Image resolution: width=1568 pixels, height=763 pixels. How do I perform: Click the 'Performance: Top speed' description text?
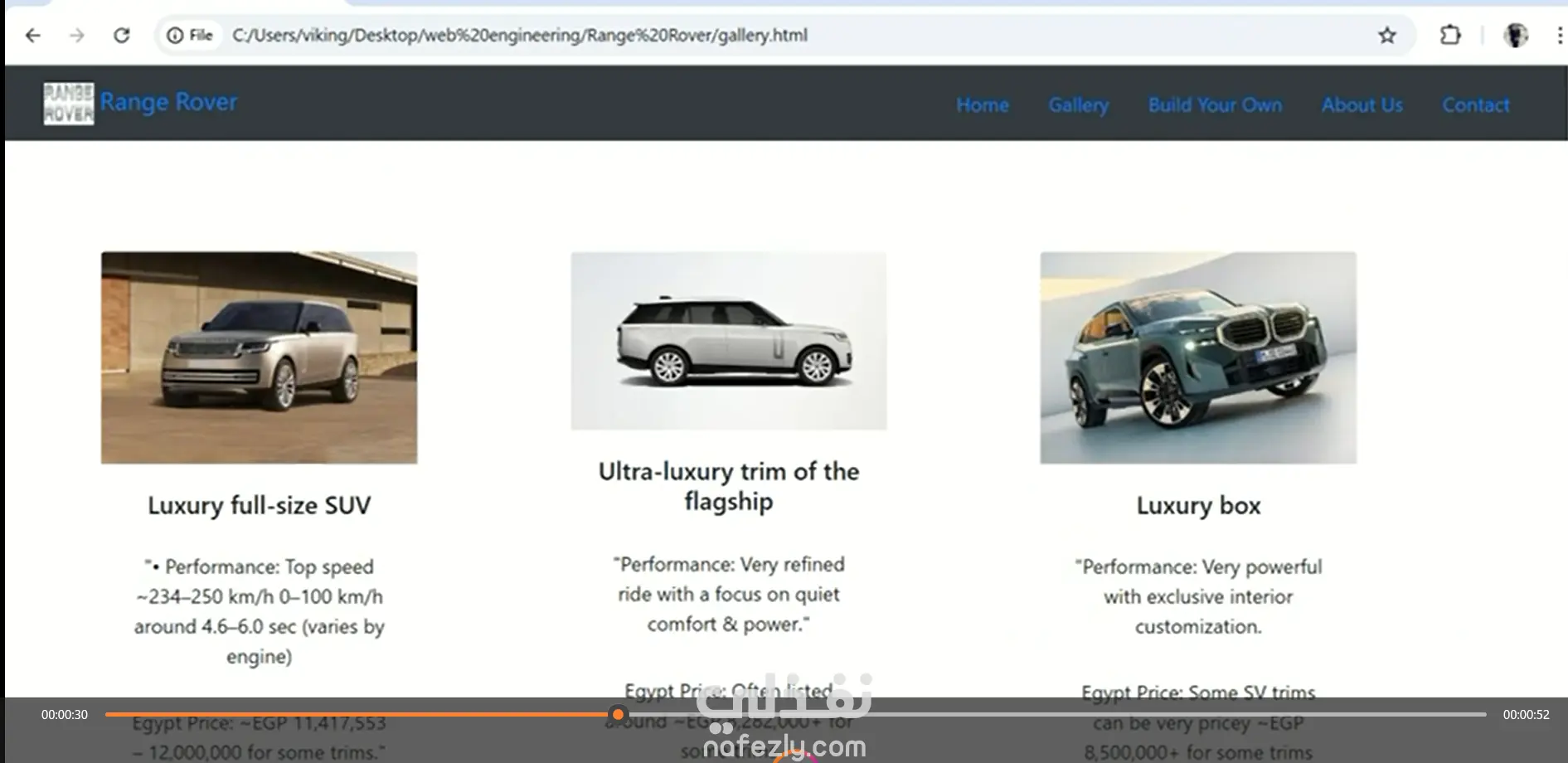260,611
